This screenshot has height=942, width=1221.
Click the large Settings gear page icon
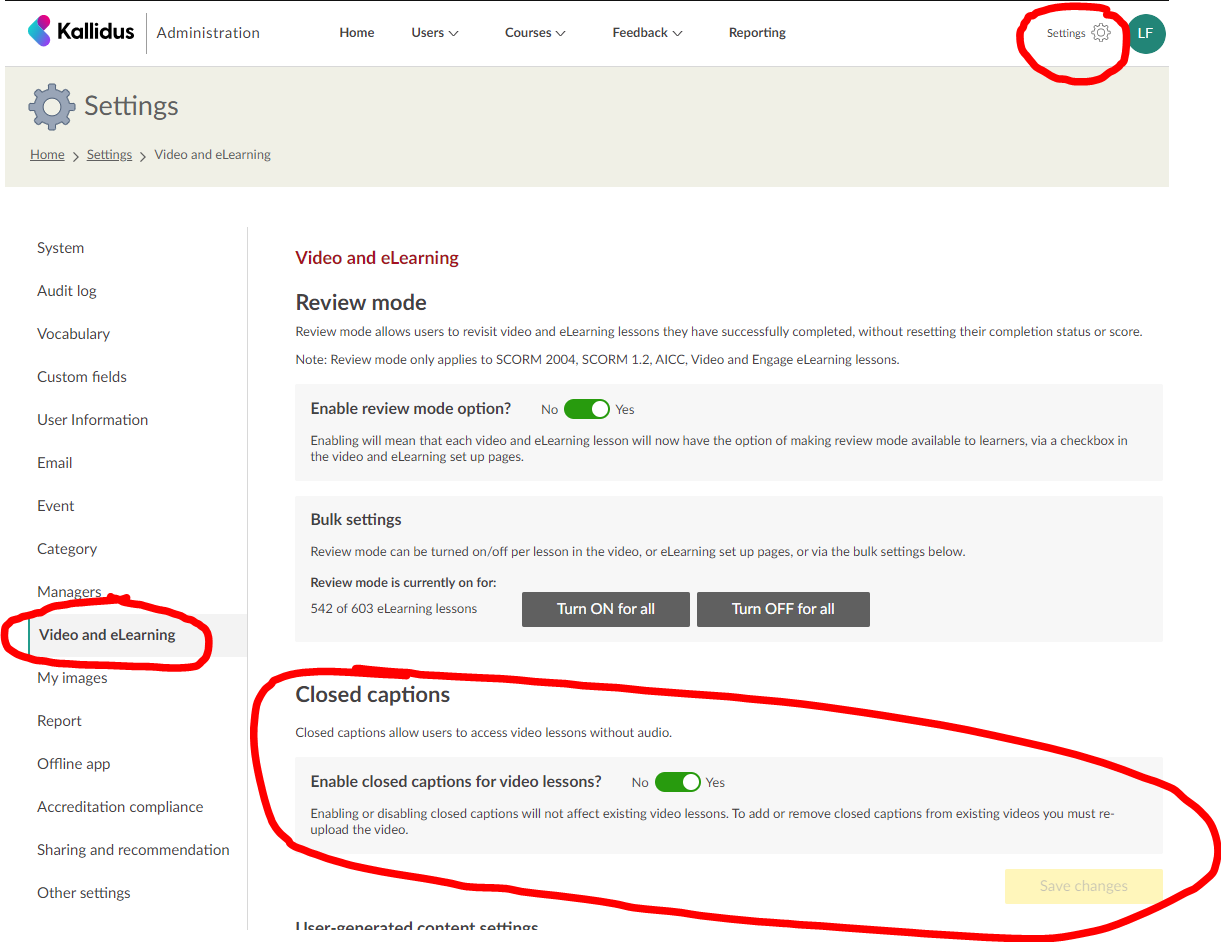(x=51, y=106)
